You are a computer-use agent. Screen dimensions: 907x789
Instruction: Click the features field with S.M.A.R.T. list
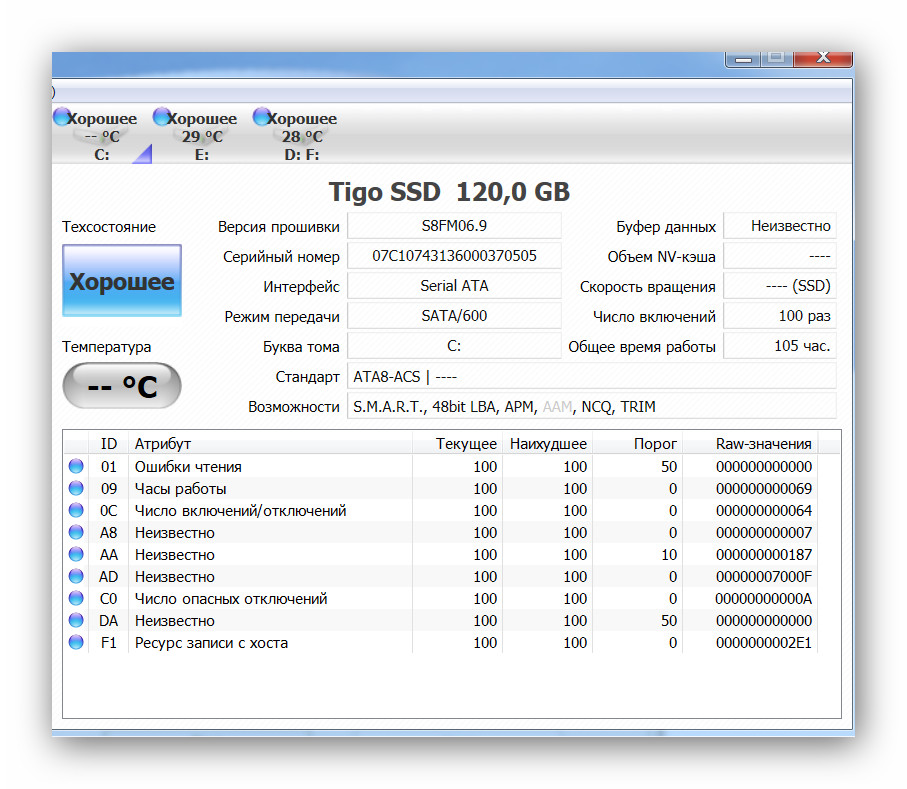[592, 407]
